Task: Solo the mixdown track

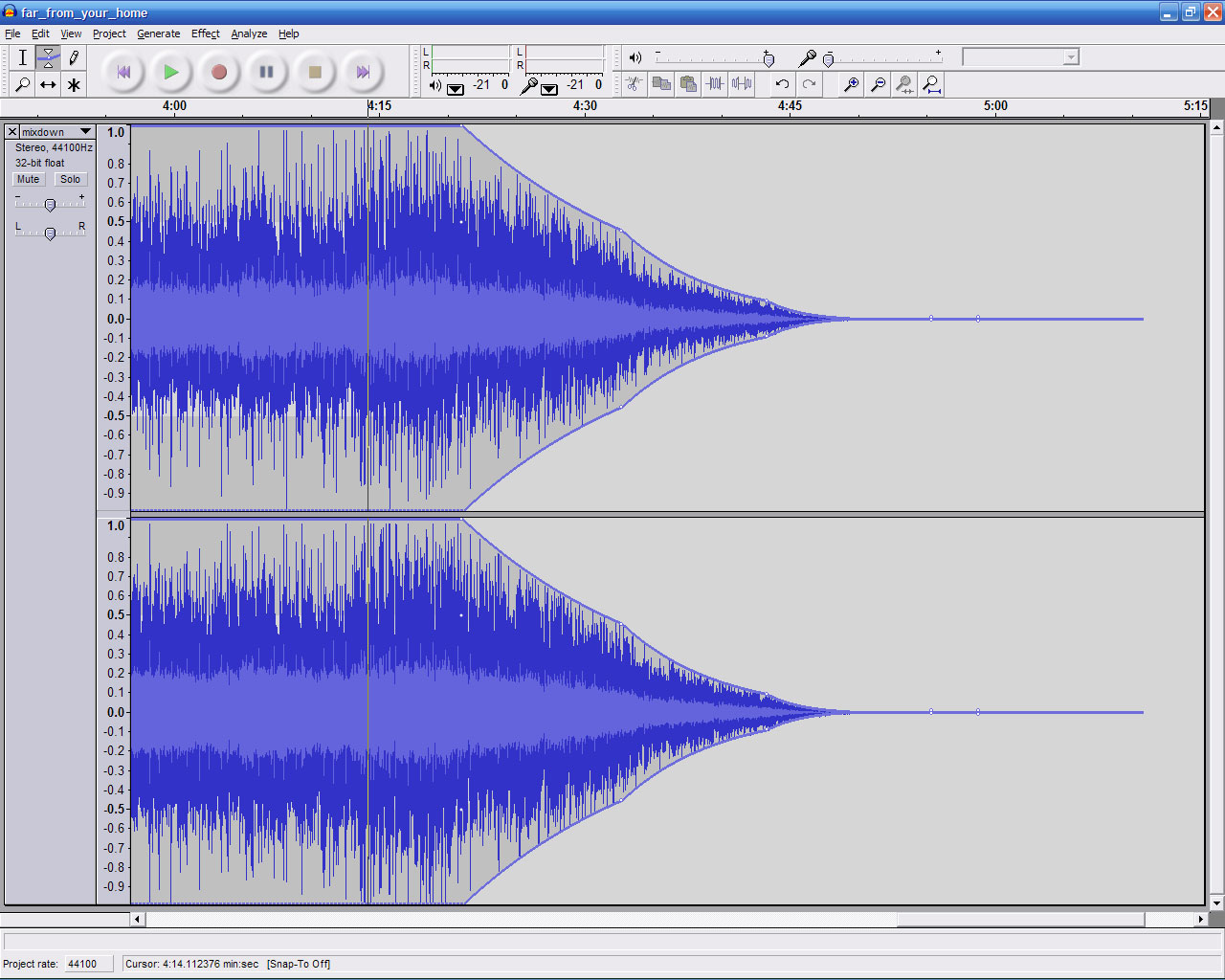Action: pyautogui.click(x=70, y=179)
